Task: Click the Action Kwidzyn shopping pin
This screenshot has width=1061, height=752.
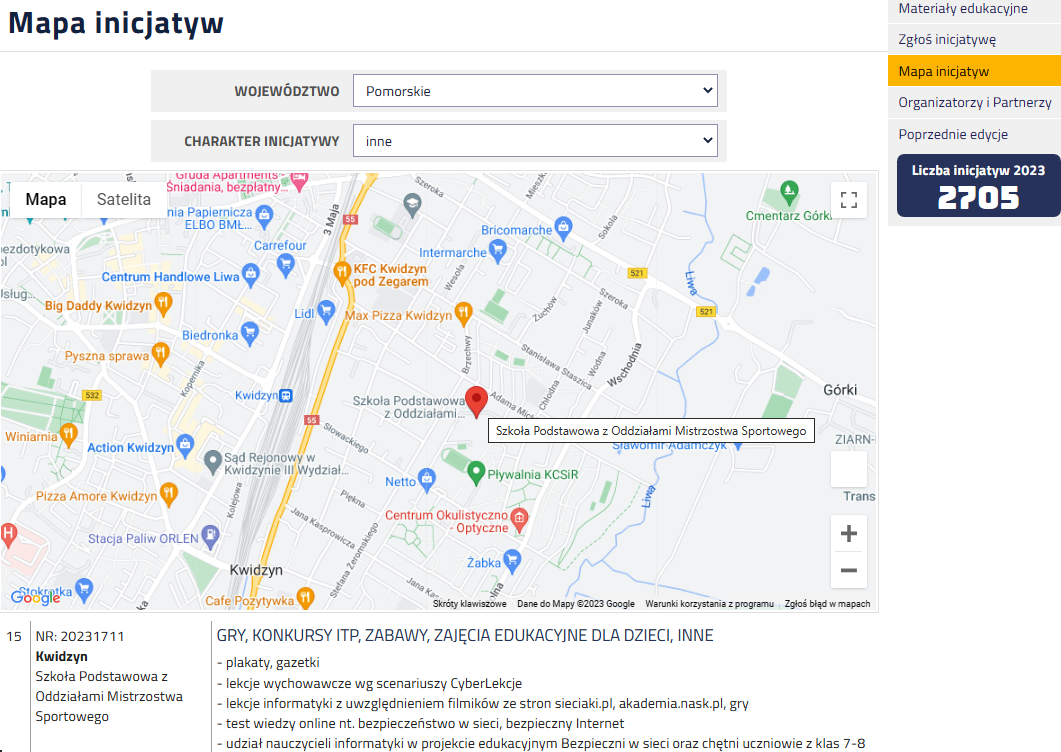Action: click(x=185, y=446)
